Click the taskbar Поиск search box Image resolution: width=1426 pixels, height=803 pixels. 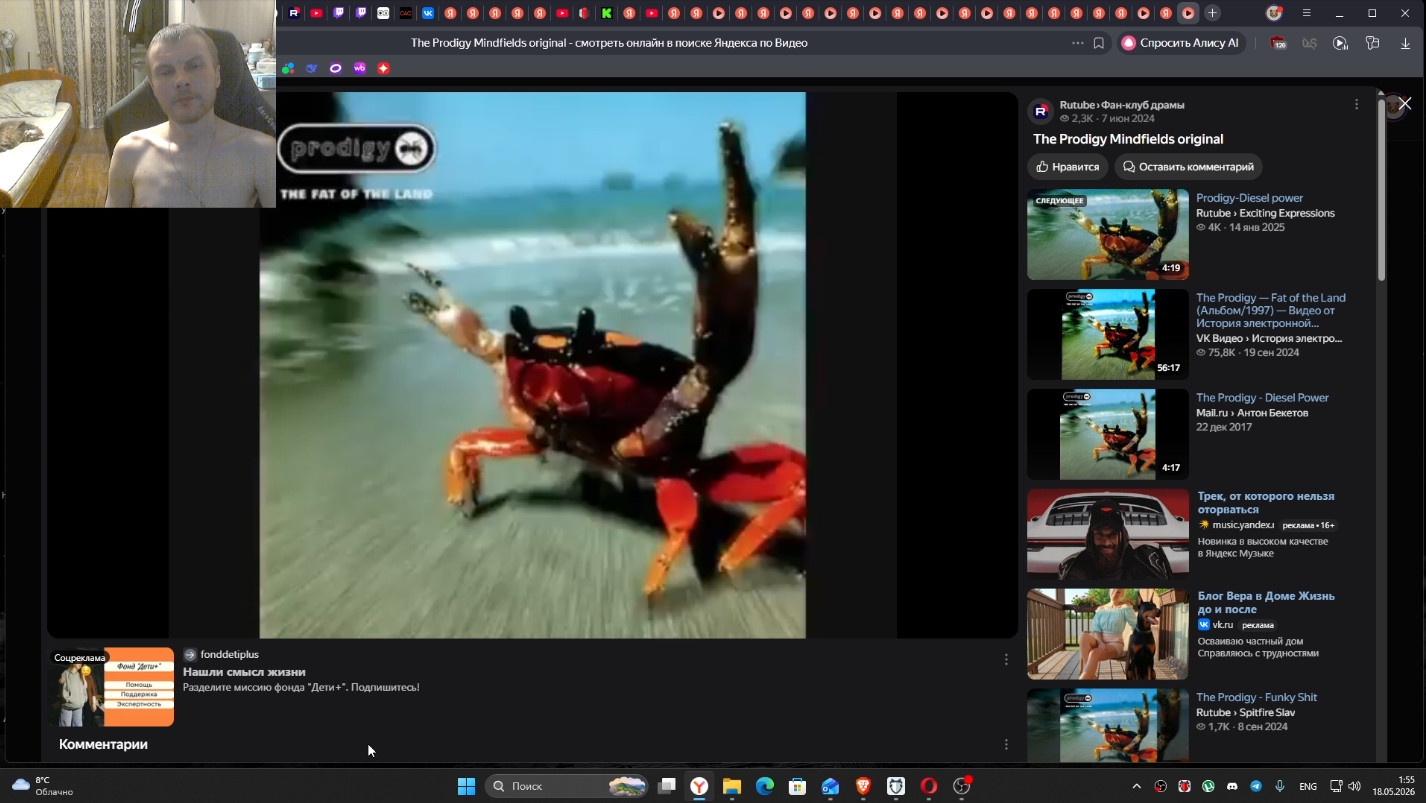point(569,786)
